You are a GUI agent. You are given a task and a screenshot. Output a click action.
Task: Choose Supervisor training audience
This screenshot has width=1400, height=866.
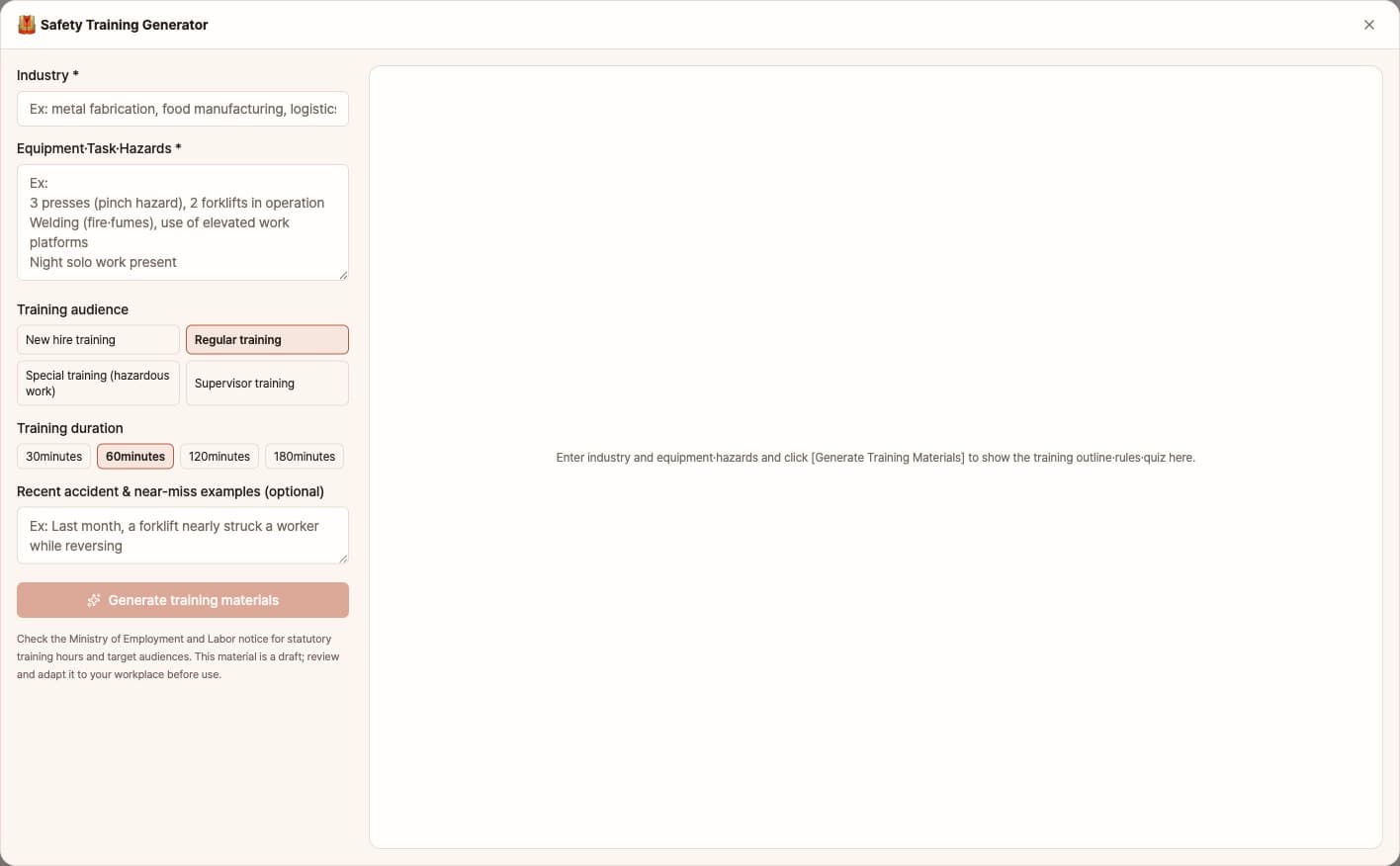click(x=267, y=384)
